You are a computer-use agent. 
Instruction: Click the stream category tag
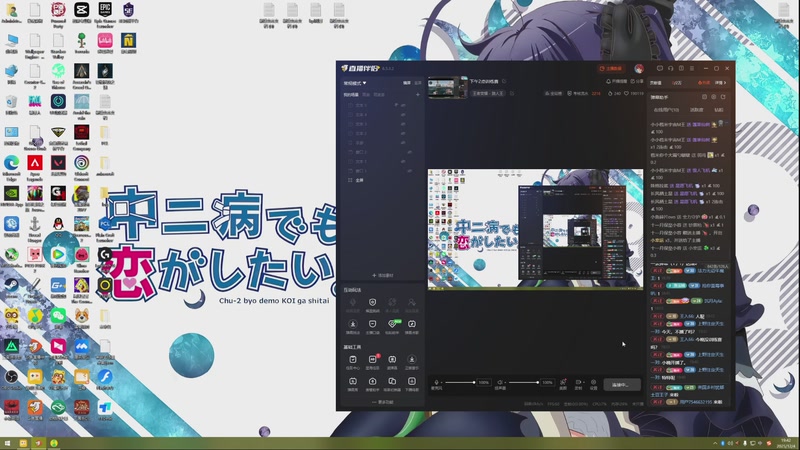[x=488, y=94]
